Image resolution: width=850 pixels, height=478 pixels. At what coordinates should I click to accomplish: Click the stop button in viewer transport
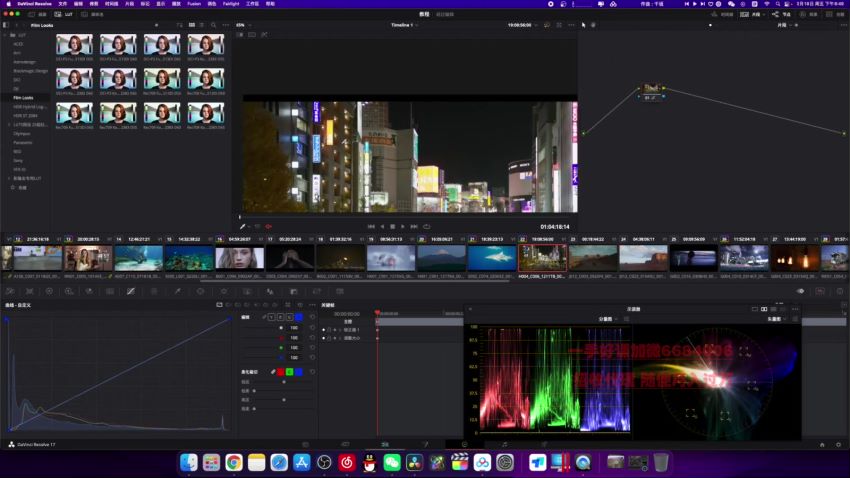click(x=392, y=227)
